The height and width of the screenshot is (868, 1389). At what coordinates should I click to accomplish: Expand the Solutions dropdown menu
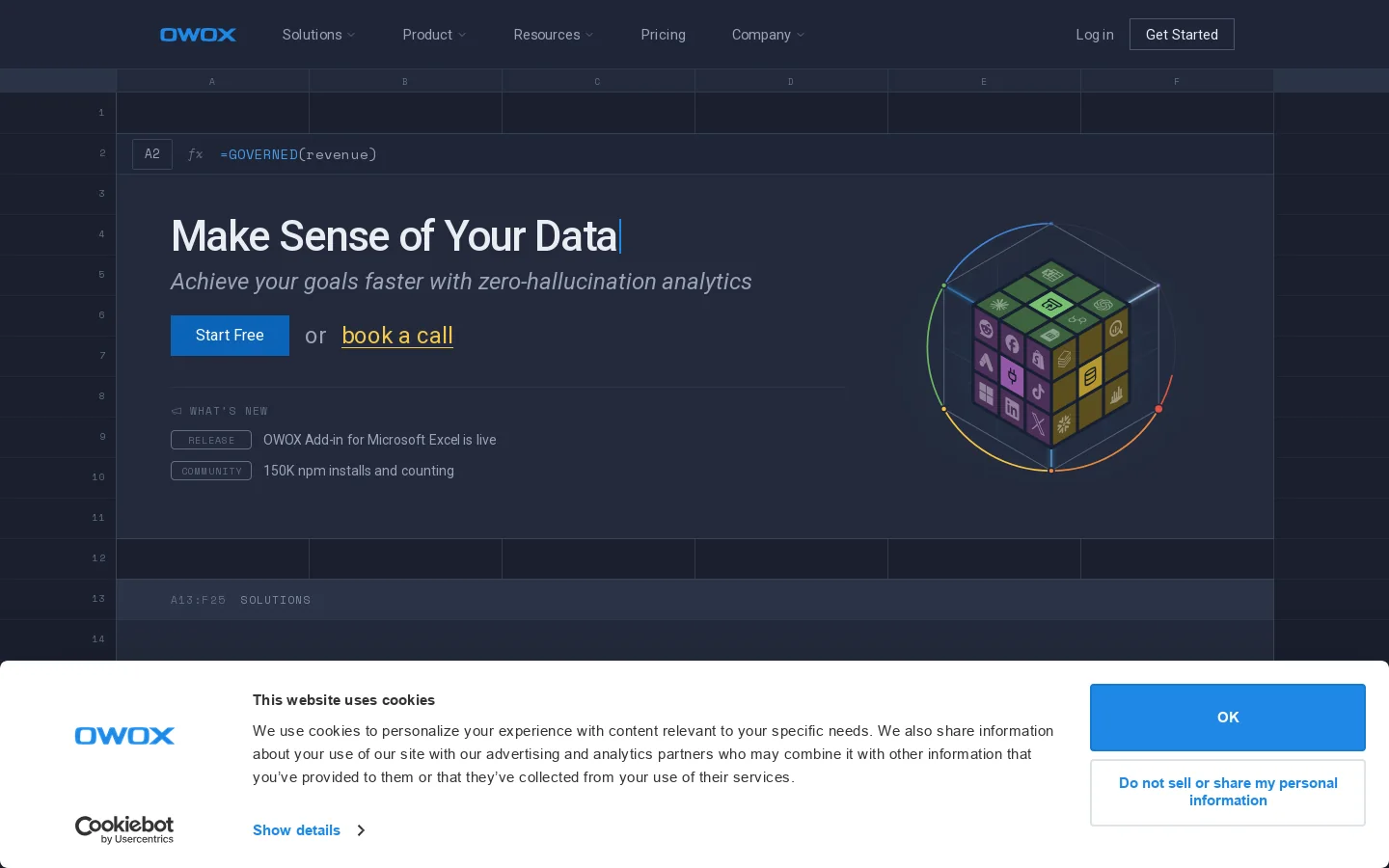coord(318,35)
